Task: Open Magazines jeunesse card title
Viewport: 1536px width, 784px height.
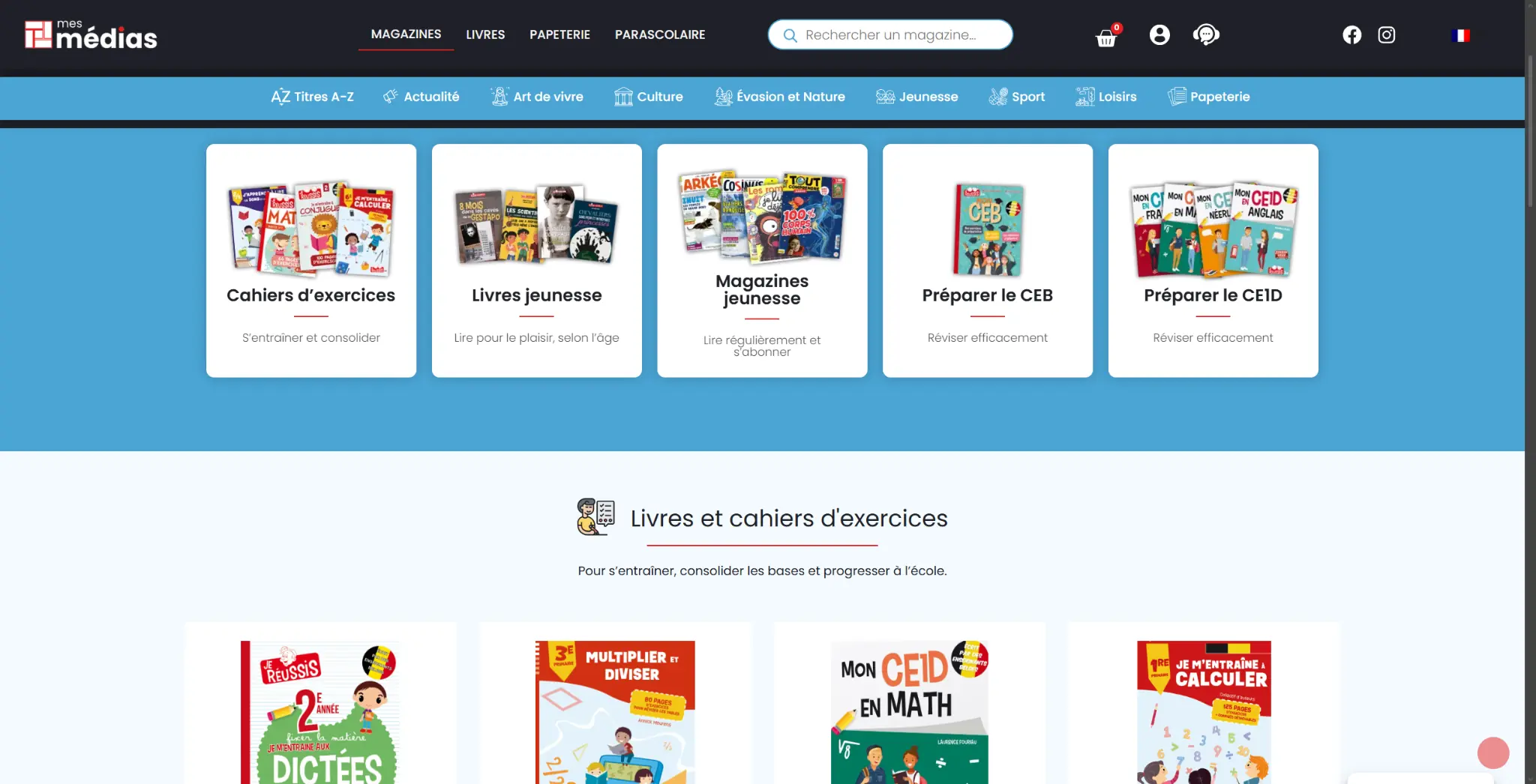Action: (x=762, y=289)
